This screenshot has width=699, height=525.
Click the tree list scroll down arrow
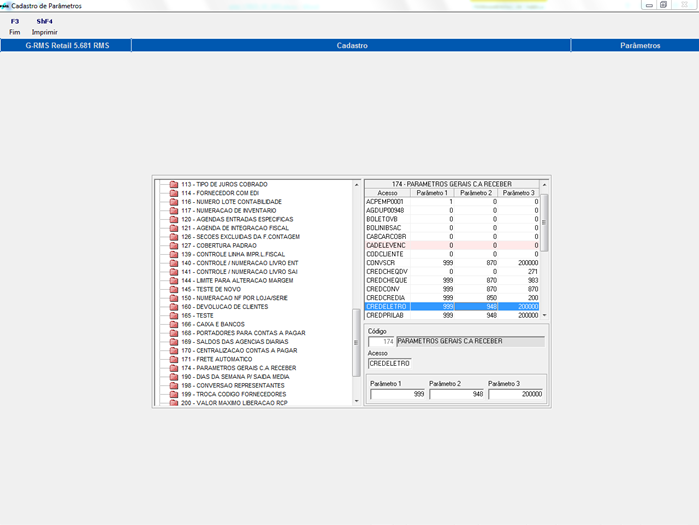[356, 401]
